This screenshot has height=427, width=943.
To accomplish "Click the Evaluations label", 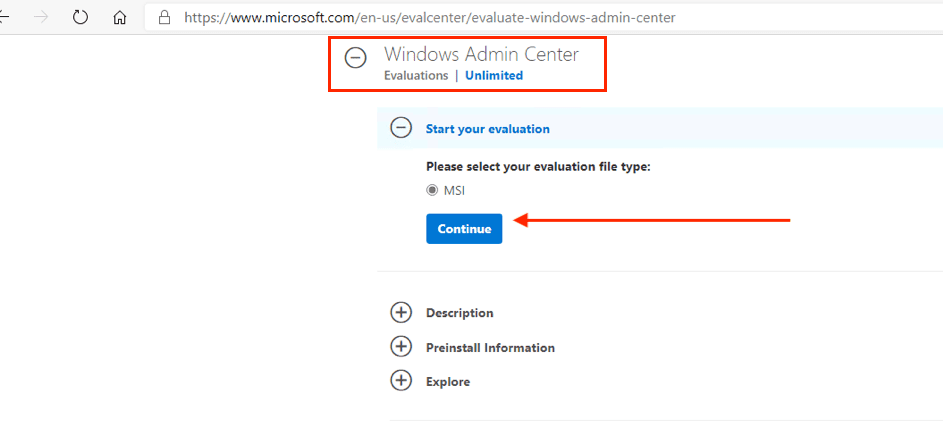I will tap(416, 76).
